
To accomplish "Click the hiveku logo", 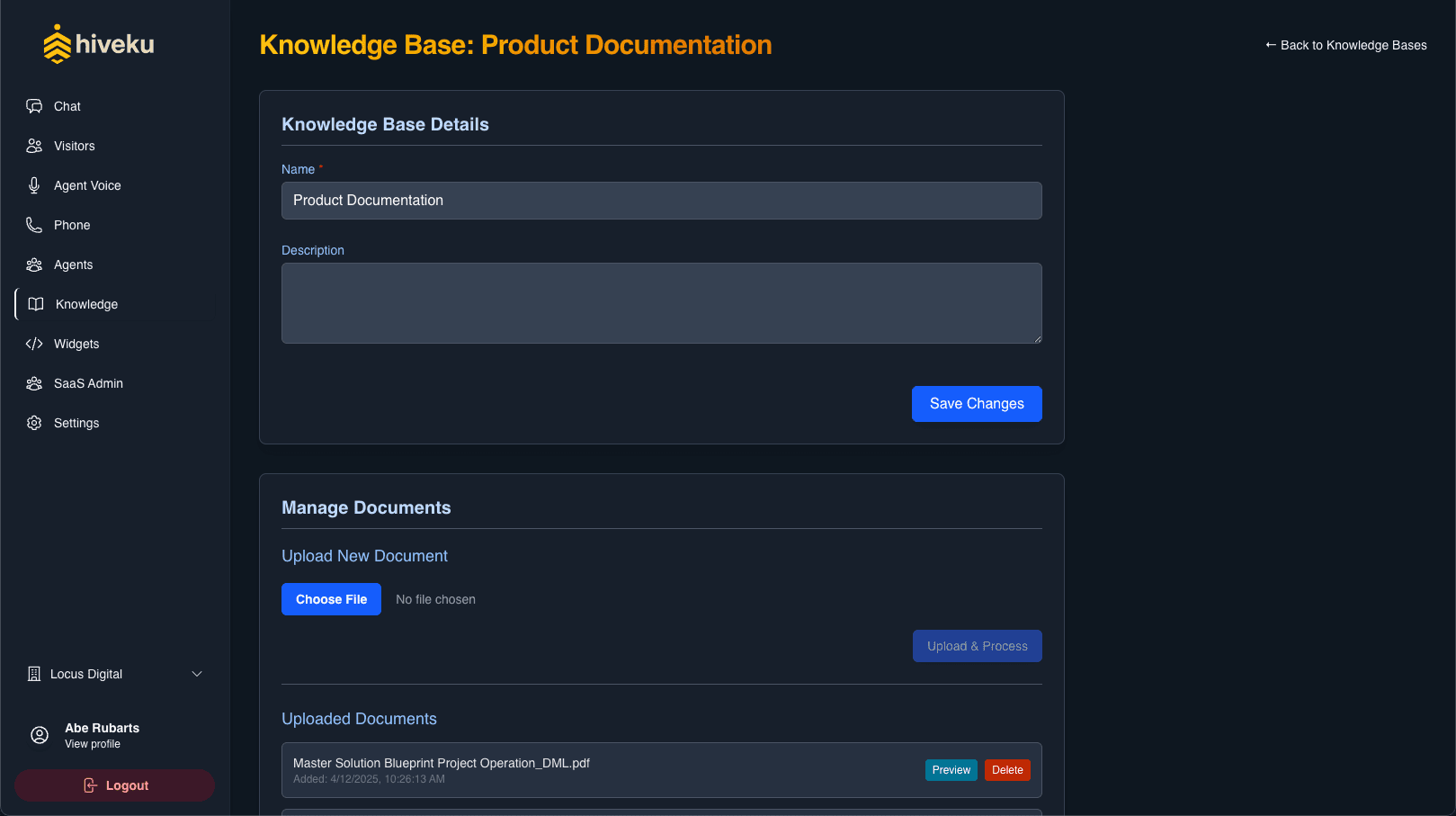I will click(99, 44).
